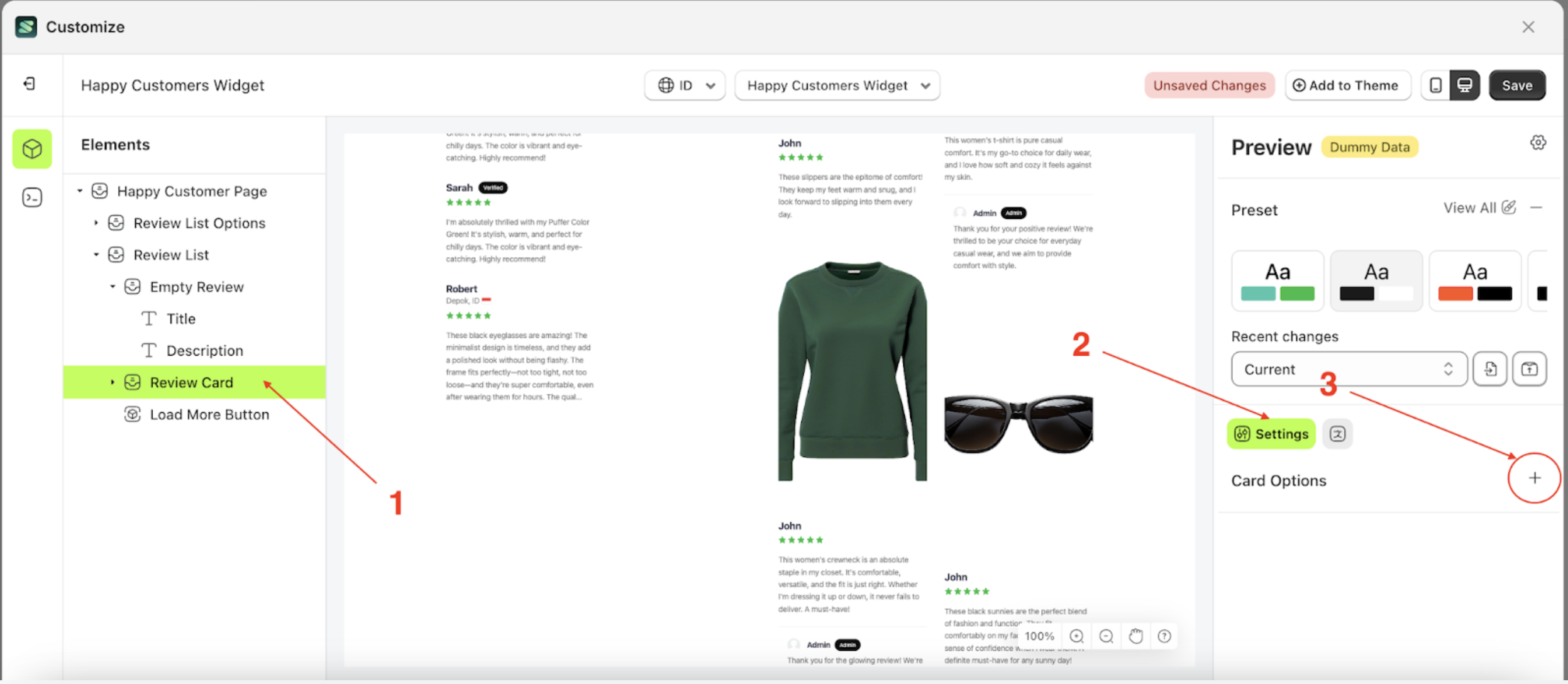
Task: Open the Elements cube panel icon
Action: (32, 149)
